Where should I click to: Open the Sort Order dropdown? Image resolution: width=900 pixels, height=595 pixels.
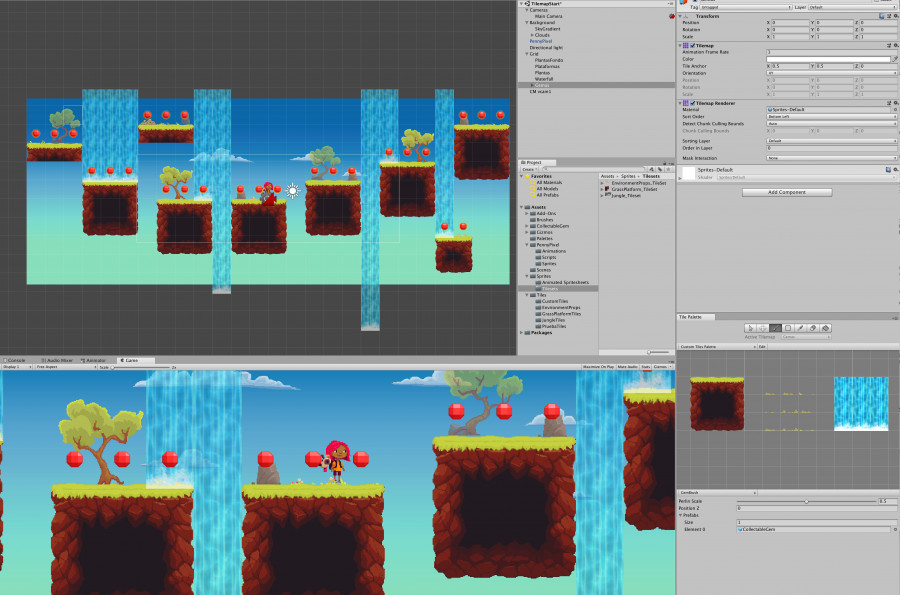(832, 116)
